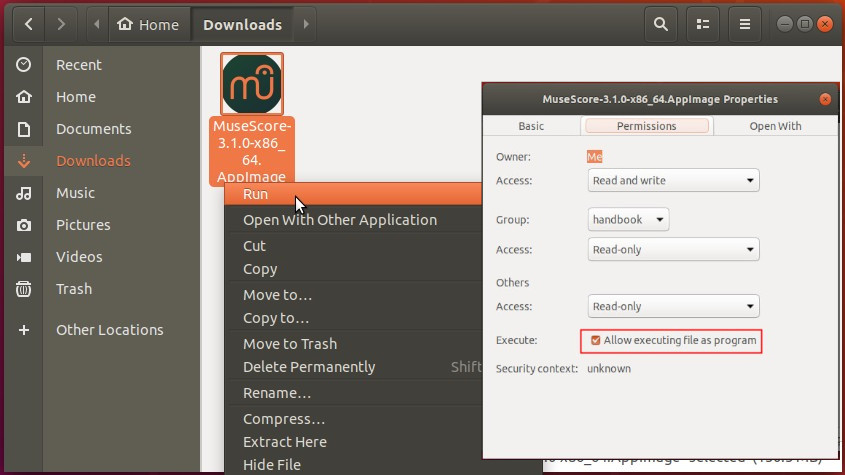Click the Home house icon in sidebar
Screen dimensions: 845x475
[24, 97]
